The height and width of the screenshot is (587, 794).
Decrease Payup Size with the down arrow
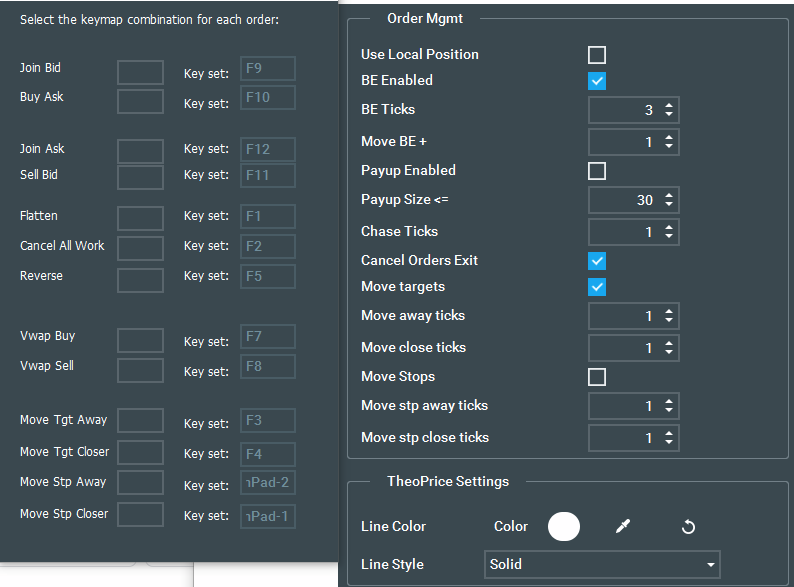(669, 205)
